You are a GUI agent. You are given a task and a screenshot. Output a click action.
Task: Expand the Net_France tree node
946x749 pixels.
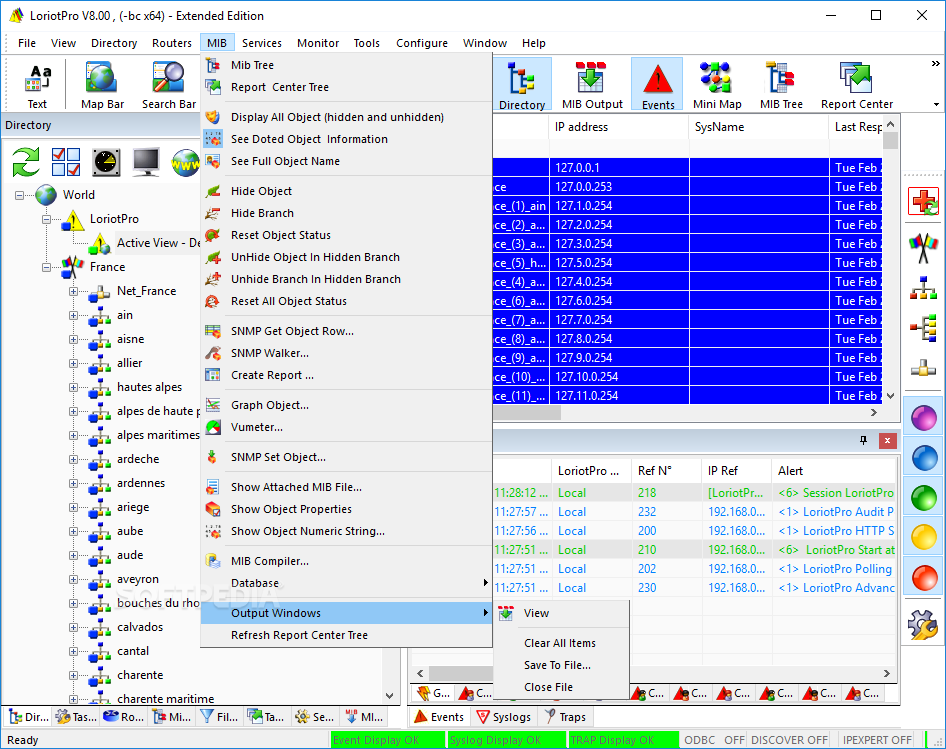point(74,292)
